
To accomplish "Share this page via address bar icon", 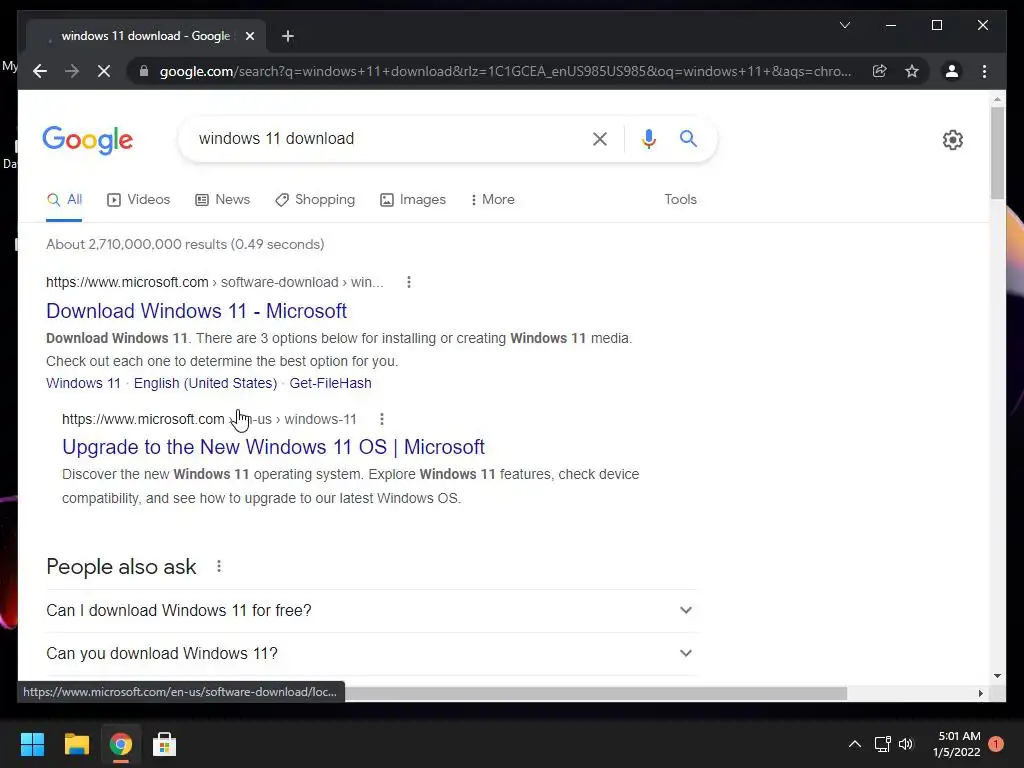I will coord(880,71).
